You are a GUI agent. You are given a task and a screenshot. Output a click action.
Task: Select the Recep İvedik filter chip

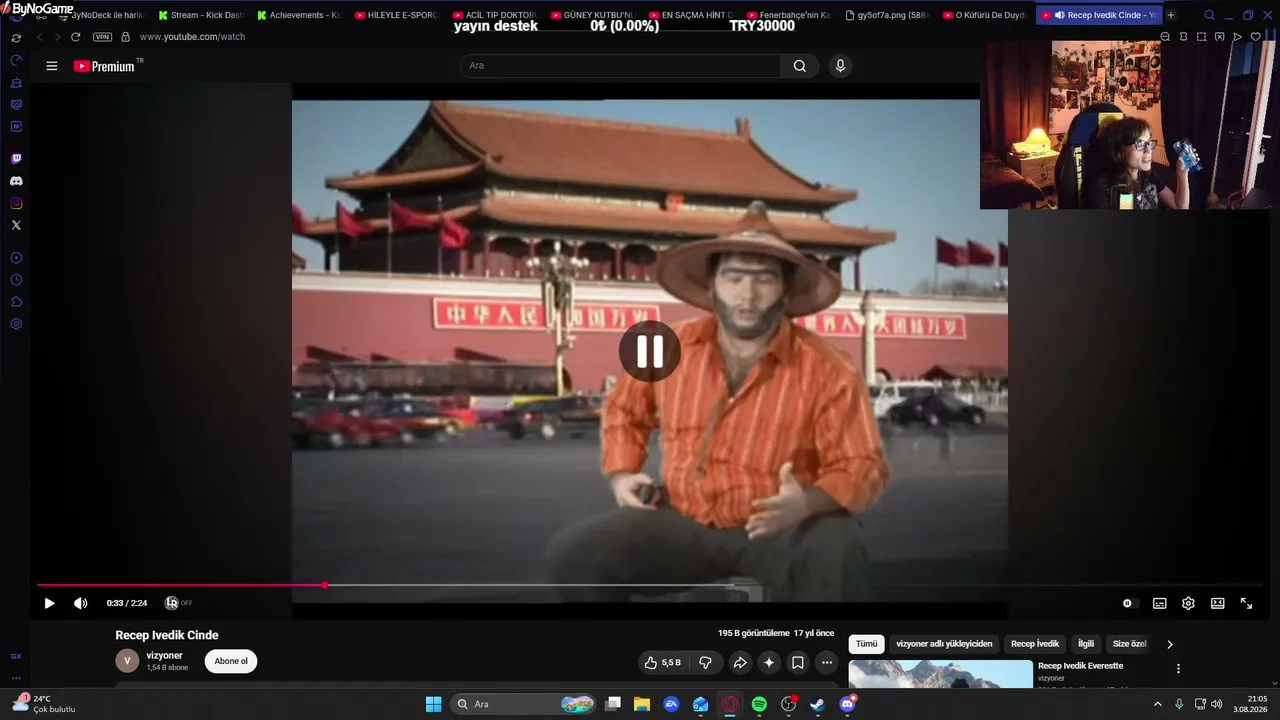pos(1034,644)
